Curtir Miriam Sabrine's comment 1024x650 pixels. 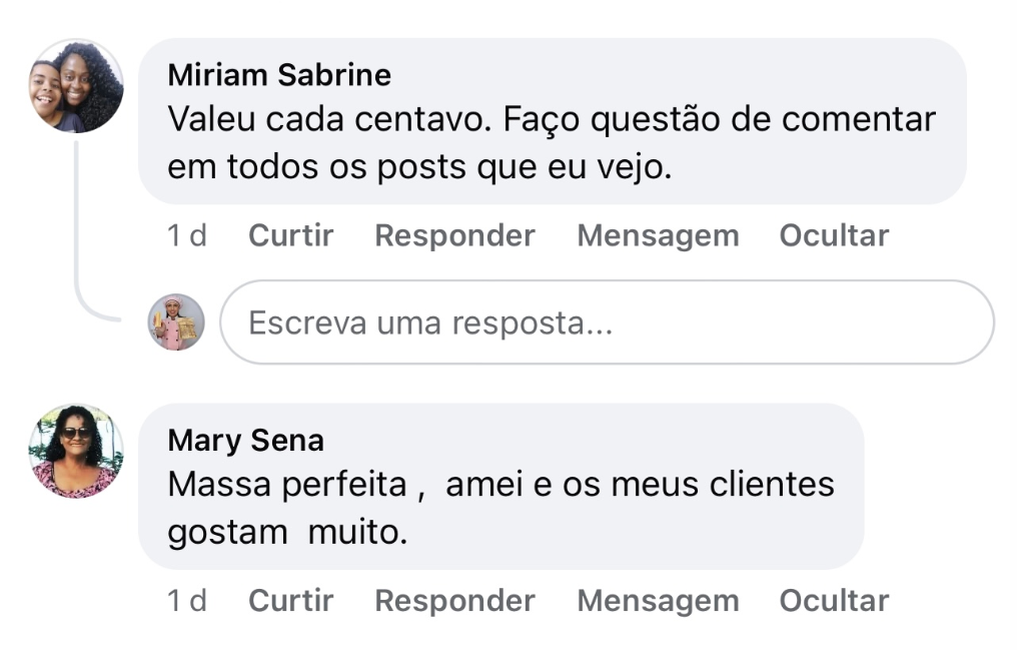tap(291, 236)
